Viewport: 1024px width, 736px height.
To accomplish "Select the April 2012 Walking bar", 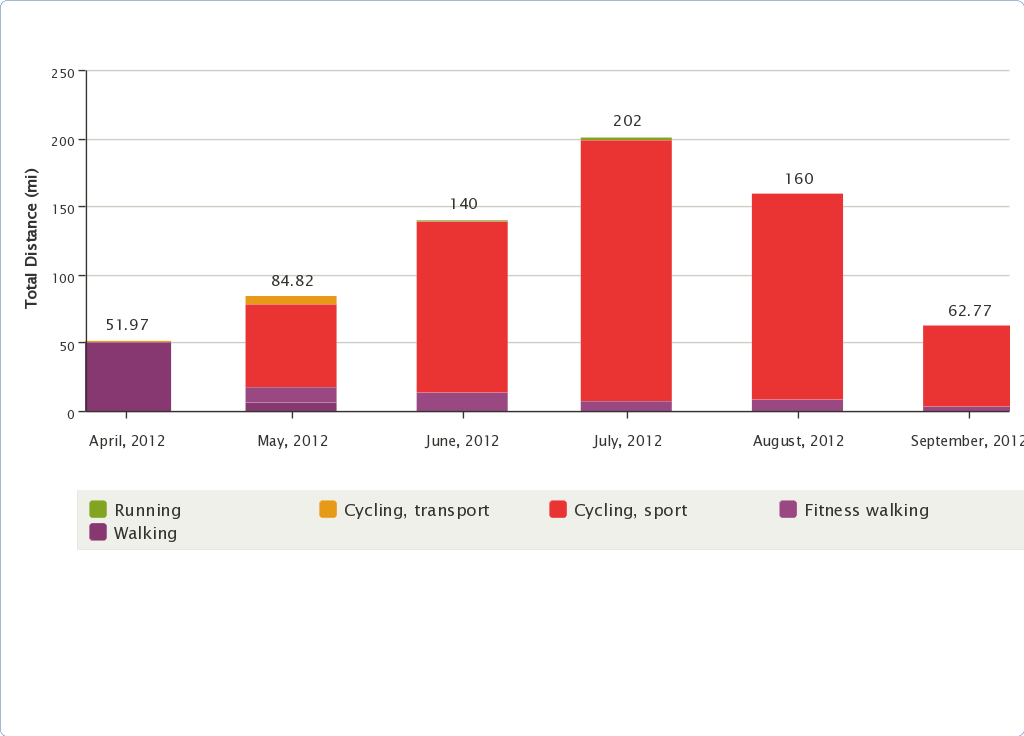I will 128,377.
